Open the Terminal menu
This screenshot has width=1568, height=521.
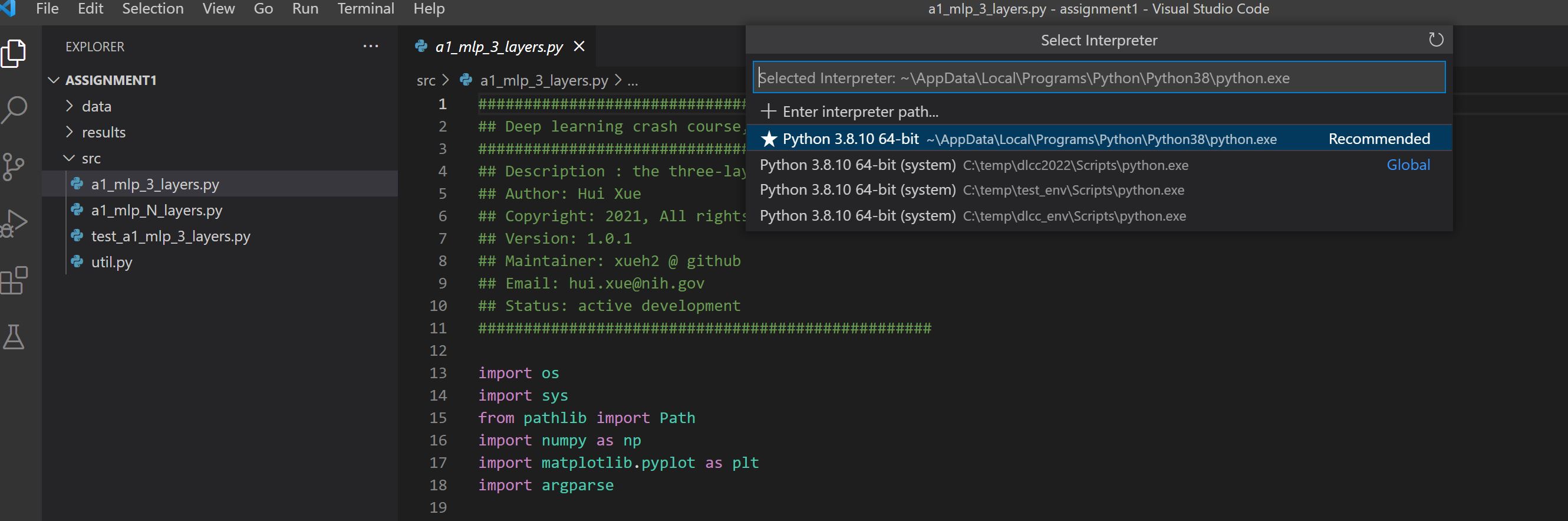point(366,8)
